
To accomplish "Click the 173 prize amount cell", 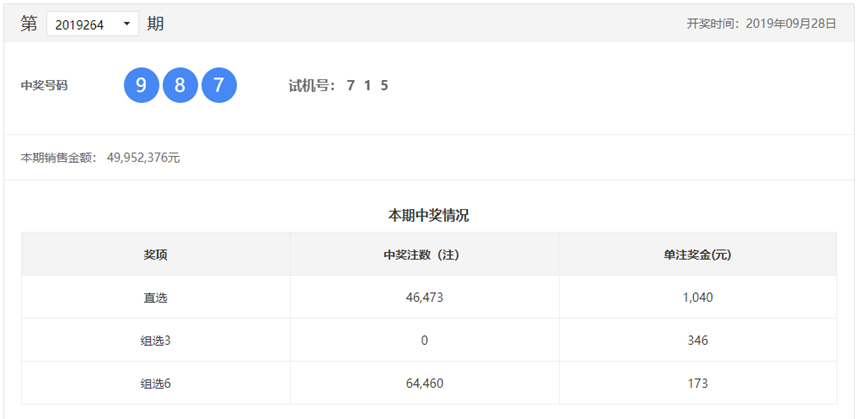I will [697, 384].
